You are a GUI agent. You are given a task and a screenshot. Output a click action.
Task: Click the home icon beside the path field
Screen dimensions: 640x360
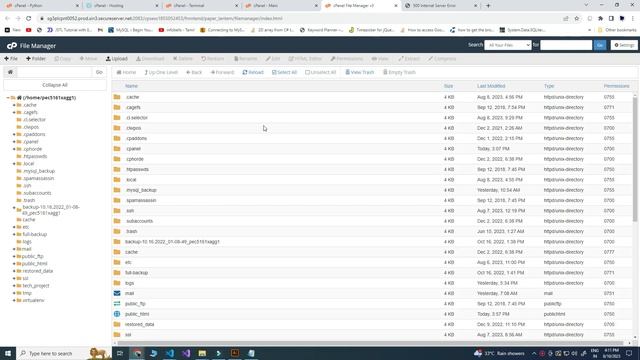[10, 72]
